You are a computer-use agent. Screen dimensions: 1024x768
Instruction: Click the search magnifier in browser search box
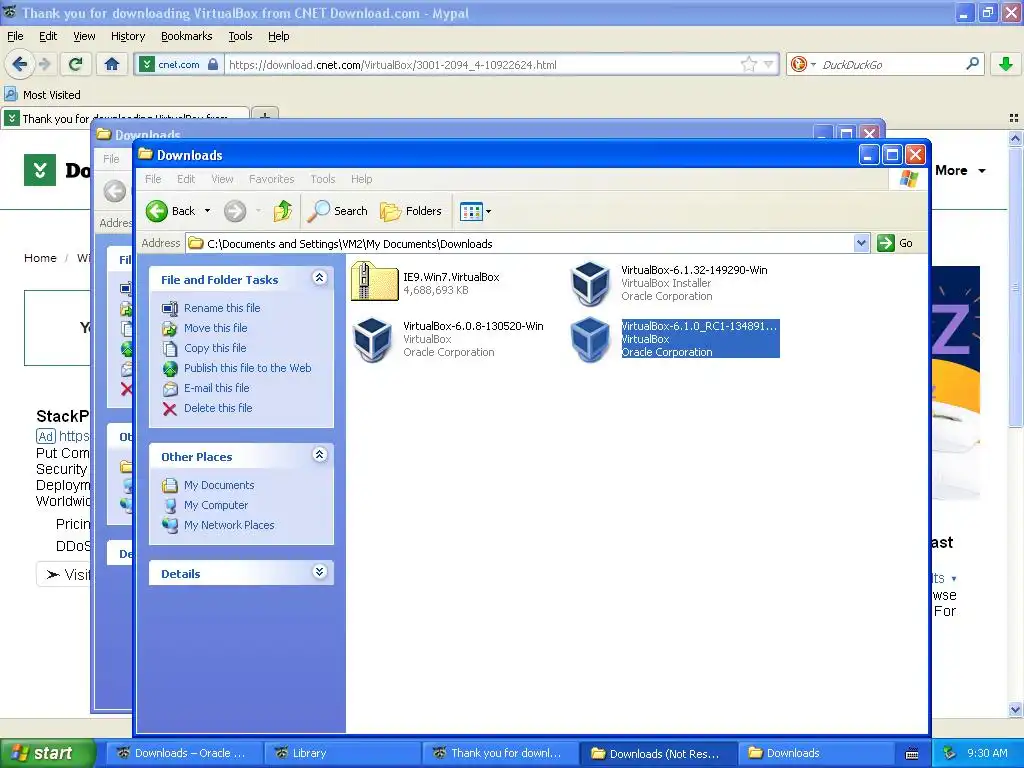pyautogui.click(x=972, y=64)
